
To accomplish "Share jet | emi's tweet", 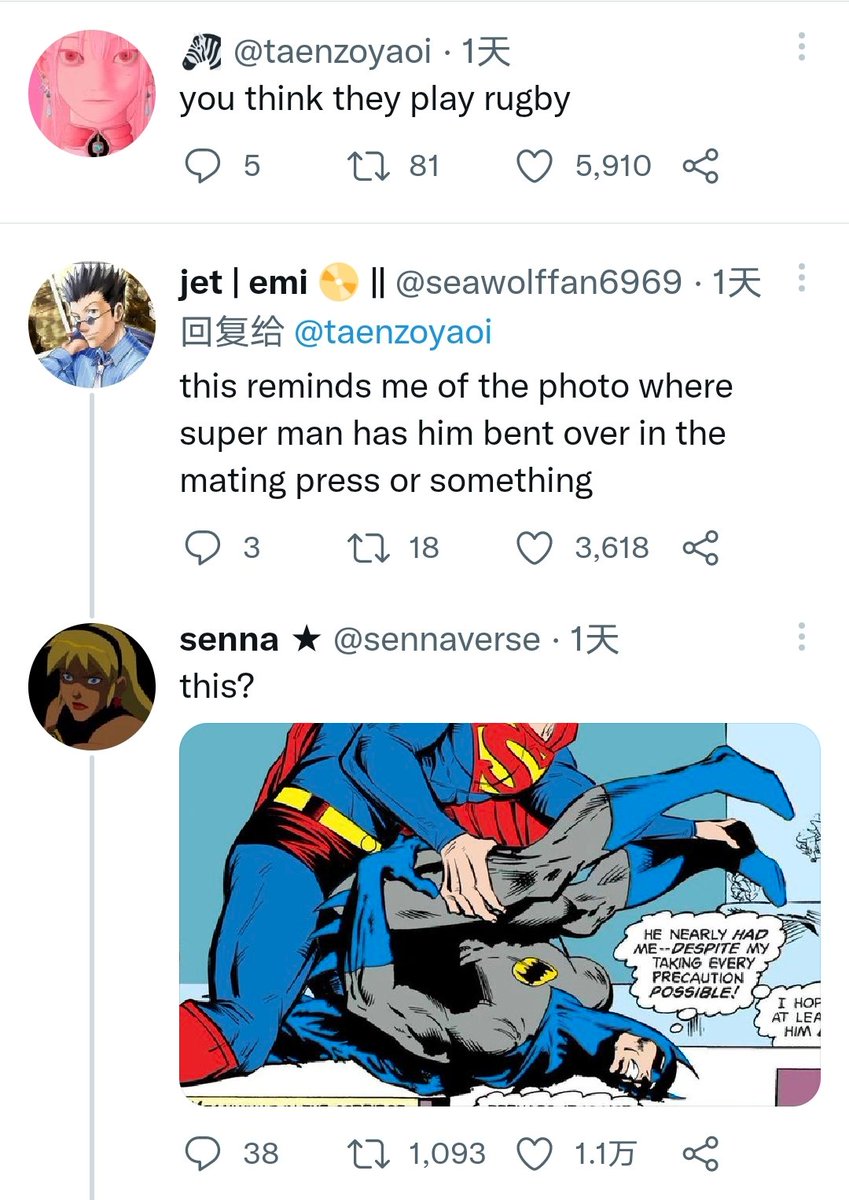I will click(700, 547).
